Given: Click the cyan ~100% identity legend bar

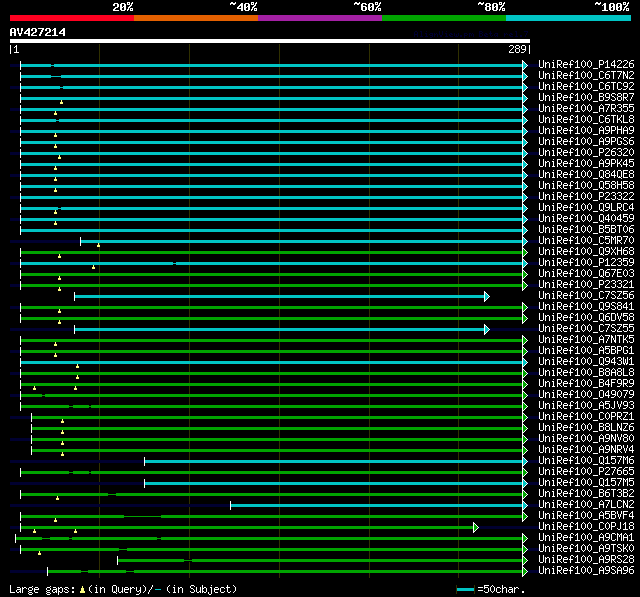Looking at the screenshot, I should 568,18.
